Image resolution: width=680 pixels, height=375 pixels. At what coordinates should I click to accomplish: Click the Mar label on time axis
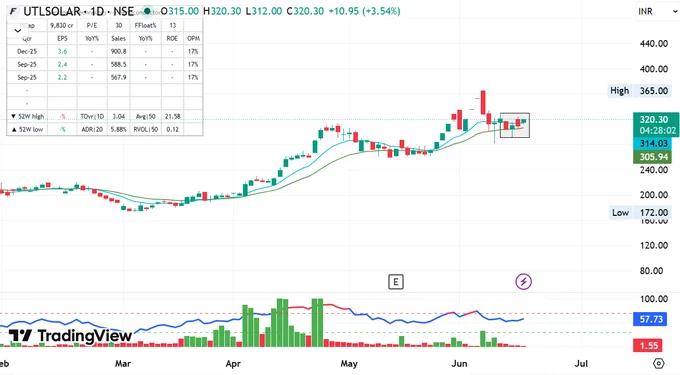[123, 363]
